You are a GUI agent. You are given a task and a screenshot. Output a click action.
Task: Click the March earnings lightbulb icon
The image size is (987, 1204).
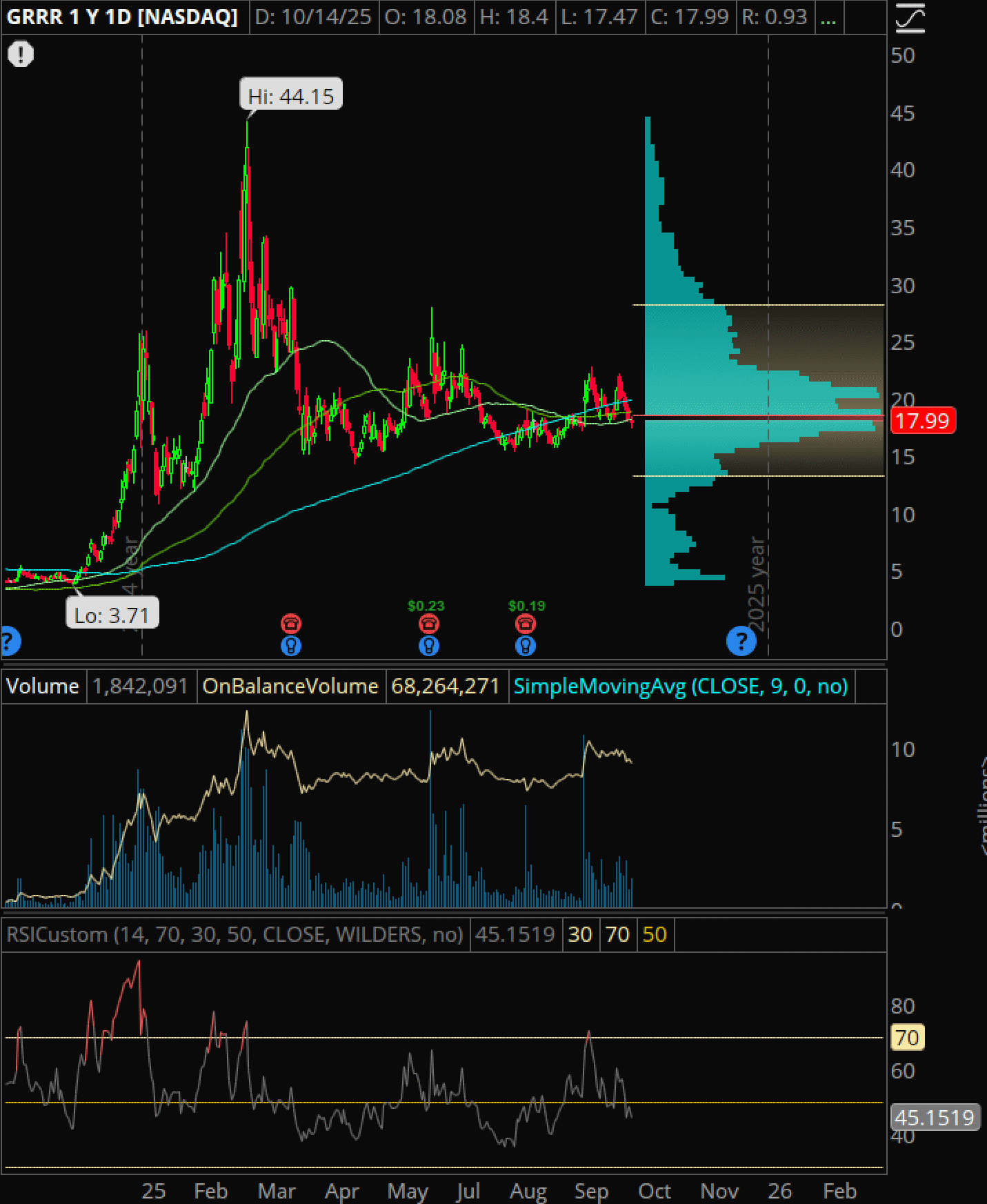pyautogui.click(x=291, y=646)
